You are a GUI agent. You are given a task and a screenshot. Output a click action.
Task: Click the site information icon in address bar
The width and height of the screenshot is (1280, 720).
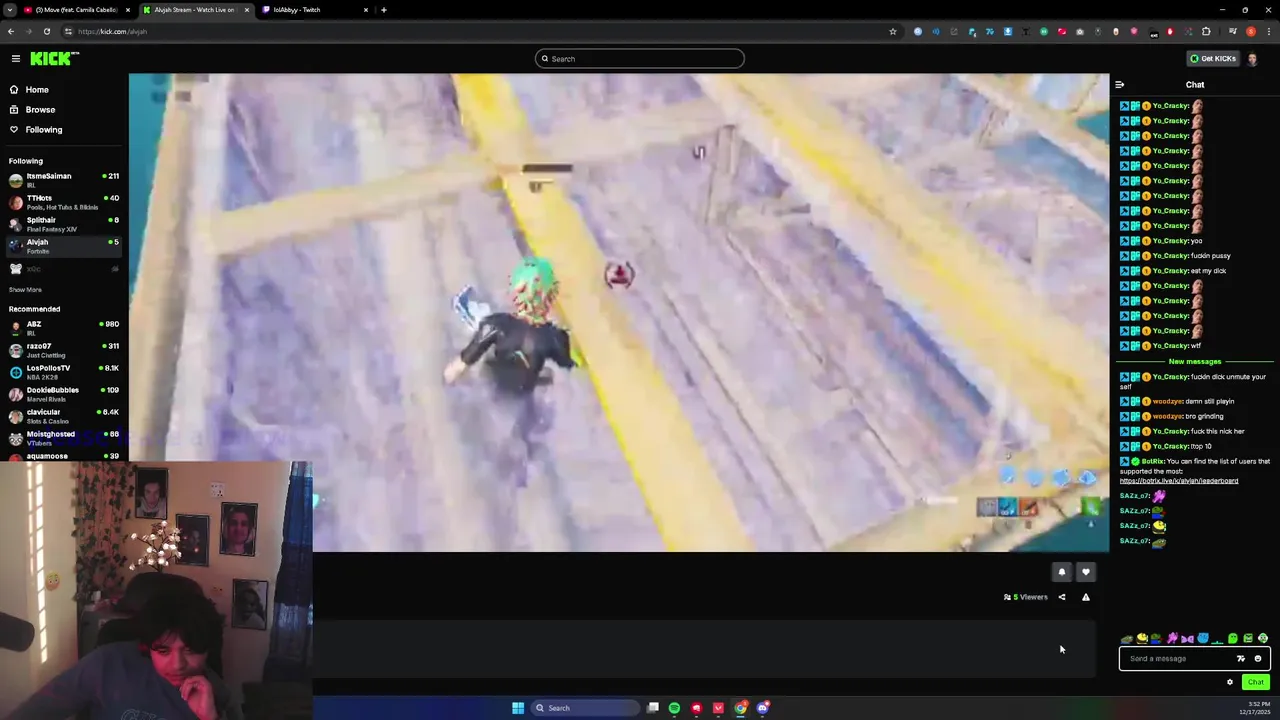(68, 31)
